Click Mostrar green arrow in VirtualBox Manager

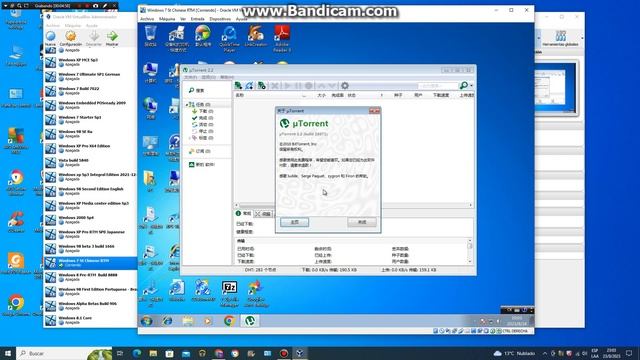click(x=112, y=38)
